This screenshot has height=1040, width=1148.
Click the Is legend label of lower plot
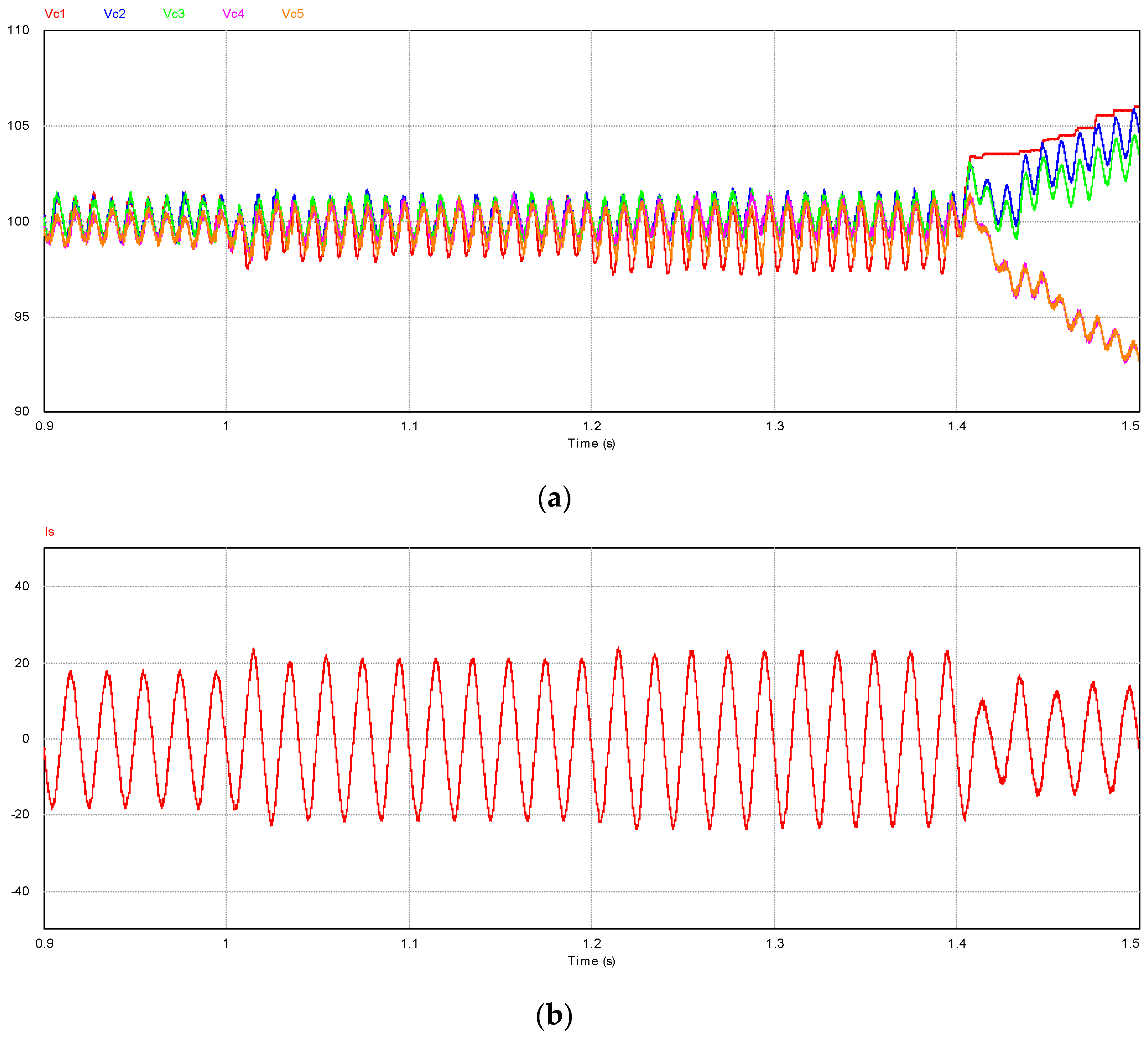(x=50, y=531)
